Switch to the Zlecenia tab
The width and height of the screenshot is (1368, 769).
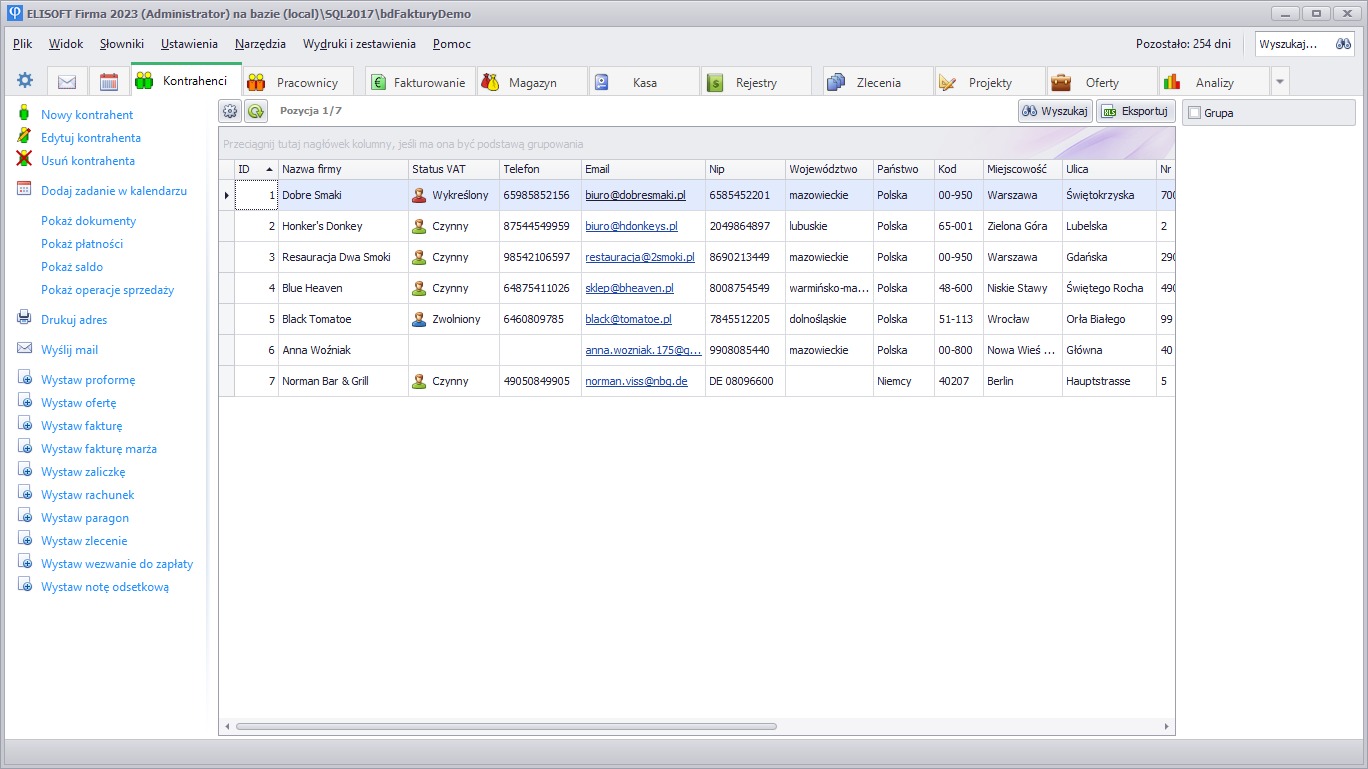coord(878,82)
